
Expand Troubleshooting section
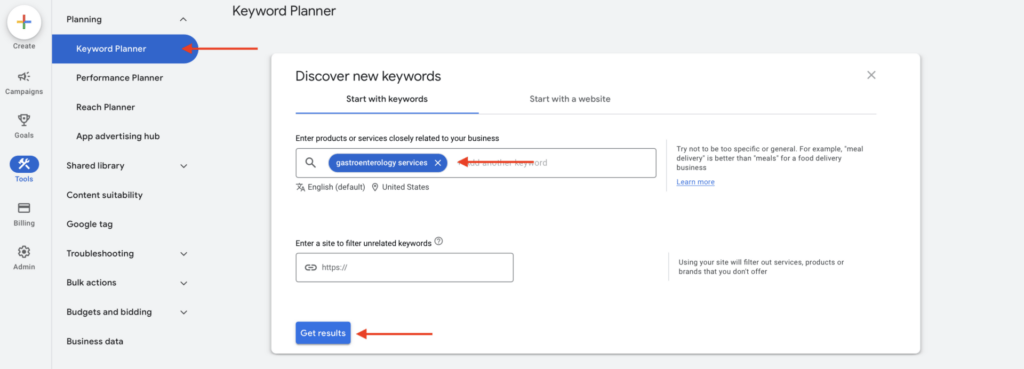[x=184, y=253]
